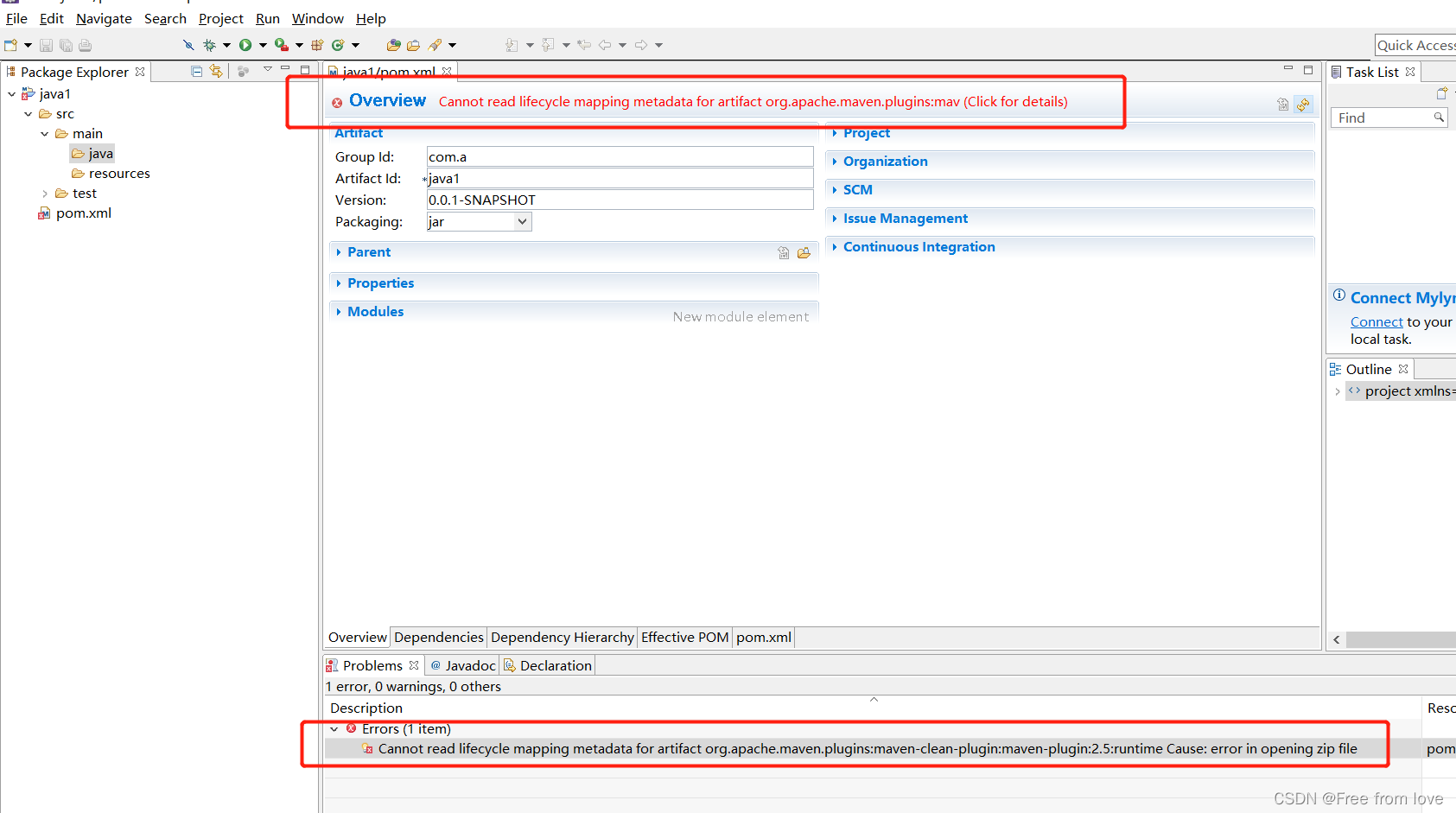1456x813 pixels.
Task: Click inside the Group Id field
Action: [619, 156]
